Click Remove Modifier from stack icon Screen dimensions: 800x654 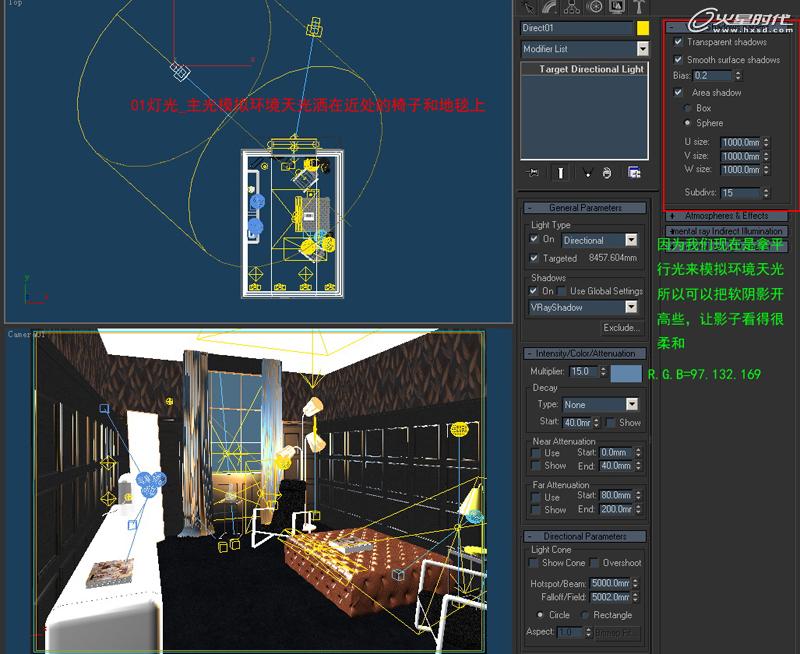tap(607, 173)
